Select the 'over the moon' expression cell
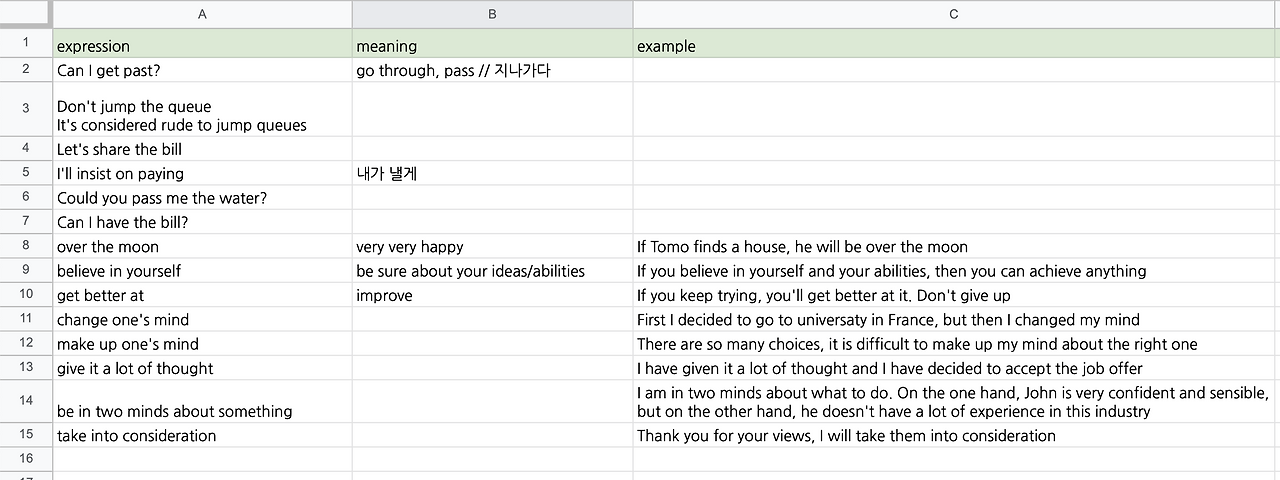This screenshot has height=480, width=1280. (x=202, y=247)
